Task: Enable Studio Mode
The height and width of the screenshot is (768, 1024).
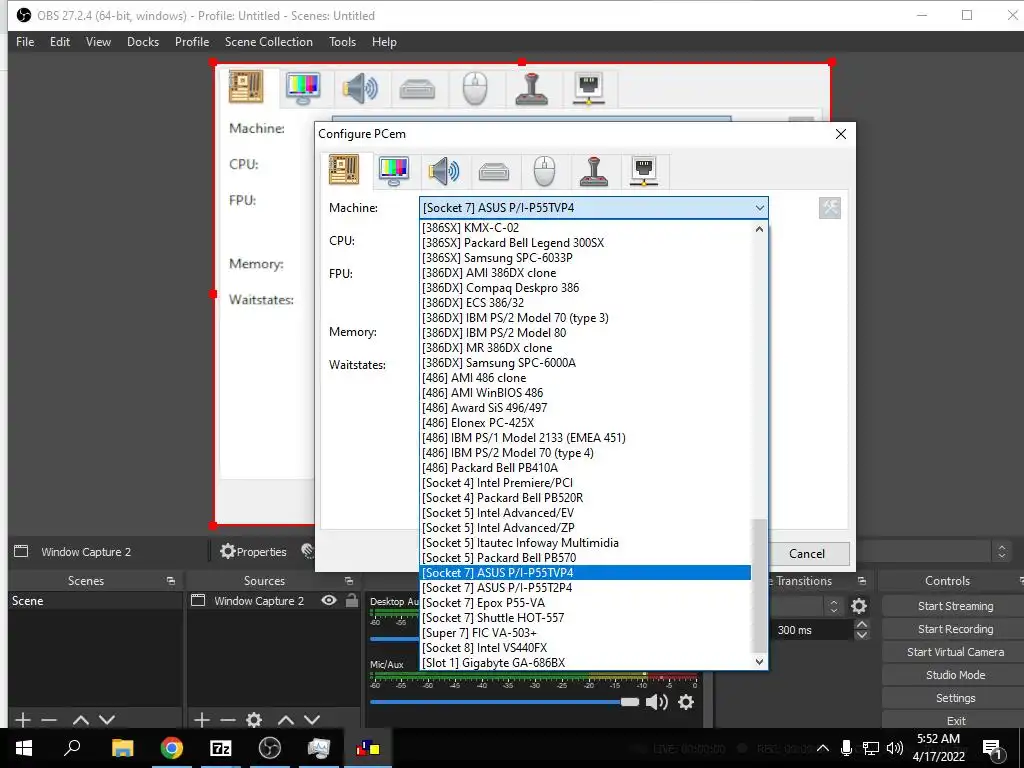Action: [x=955, y=675]
